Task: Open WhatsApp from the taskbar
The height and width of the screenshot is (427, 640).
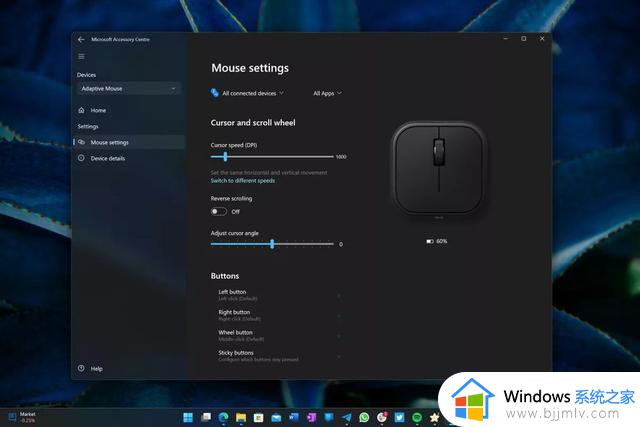Action: (364, 417)
